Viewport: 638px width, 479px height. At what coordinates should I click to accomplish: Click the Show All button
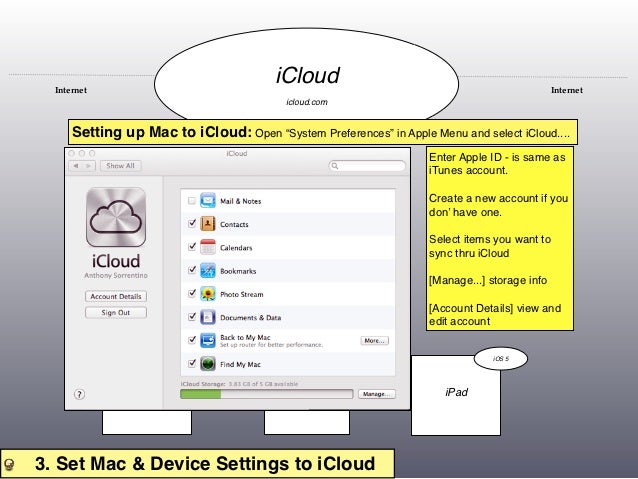(120, 166)
